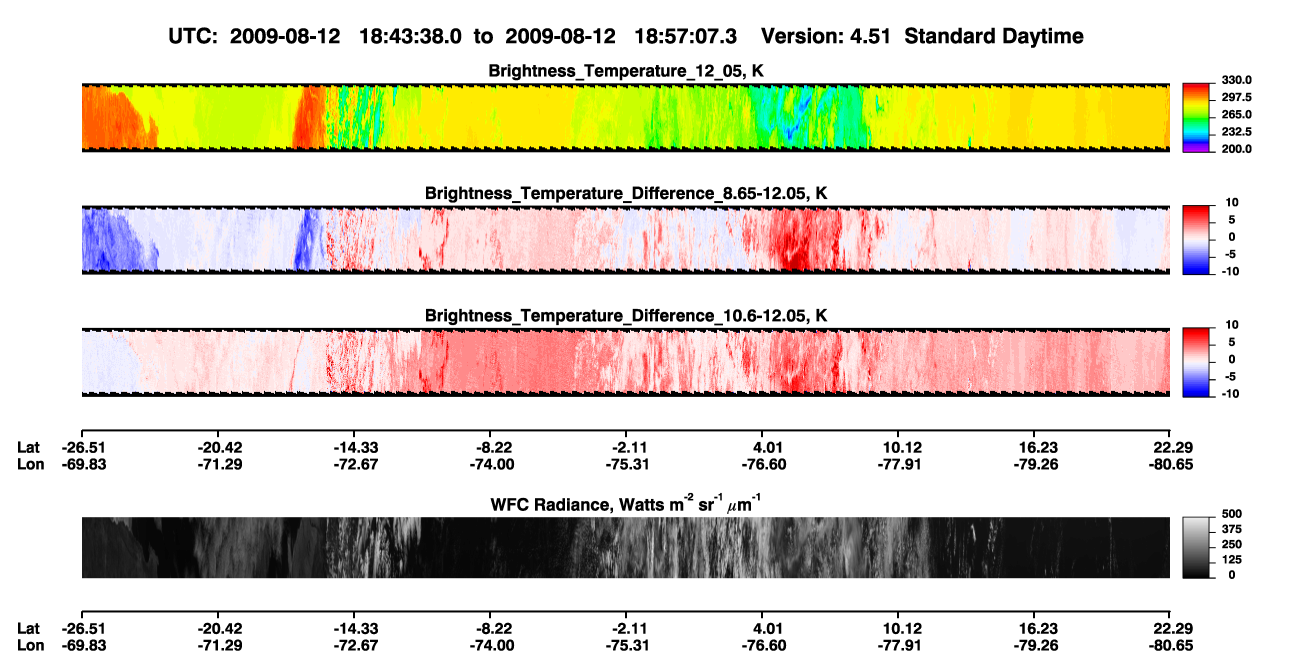
Task: Click longitude '-72.67' on the bottom axis
Action: click(355, 646)
